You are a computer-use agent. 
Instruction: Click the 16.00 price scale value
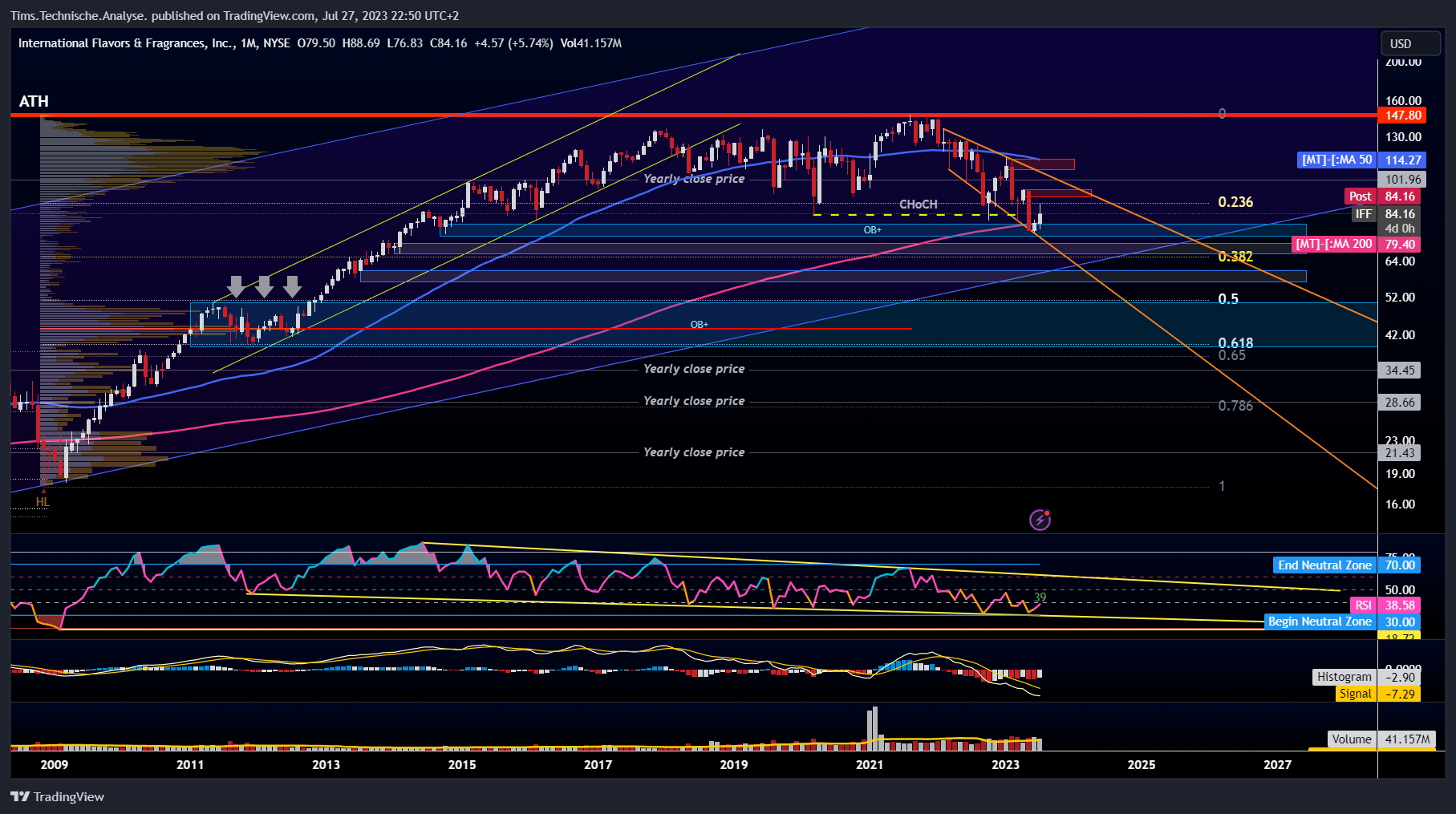tap(1400, 504)
